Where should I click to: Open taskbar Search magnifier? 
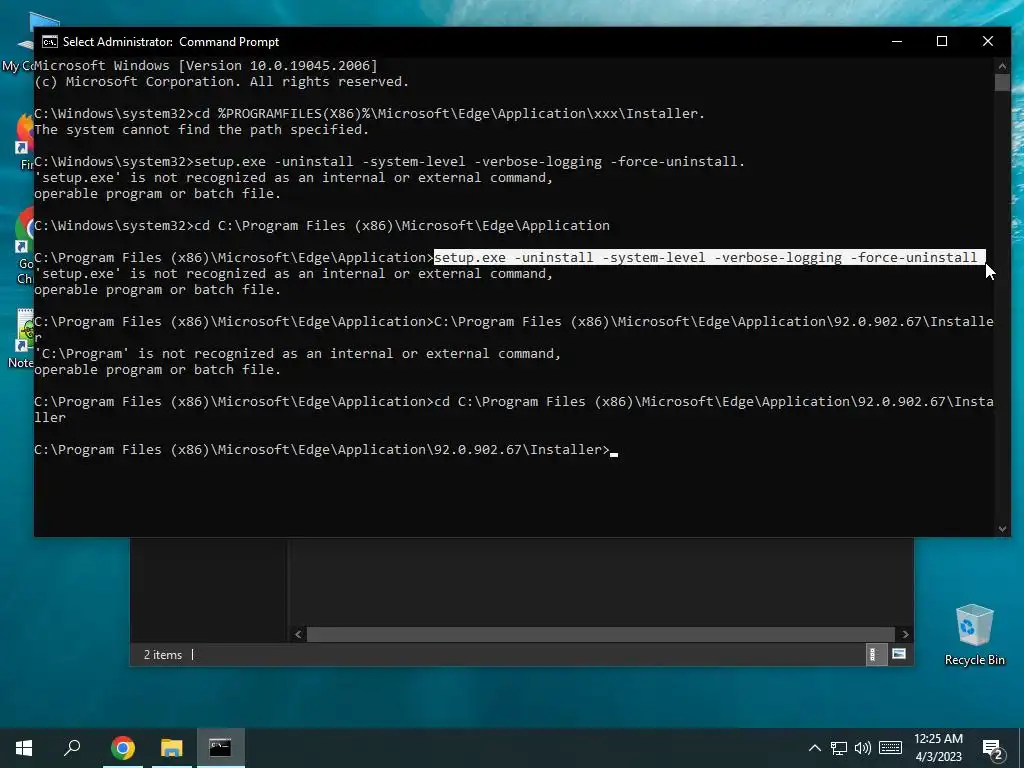click(x=72, y=748)
